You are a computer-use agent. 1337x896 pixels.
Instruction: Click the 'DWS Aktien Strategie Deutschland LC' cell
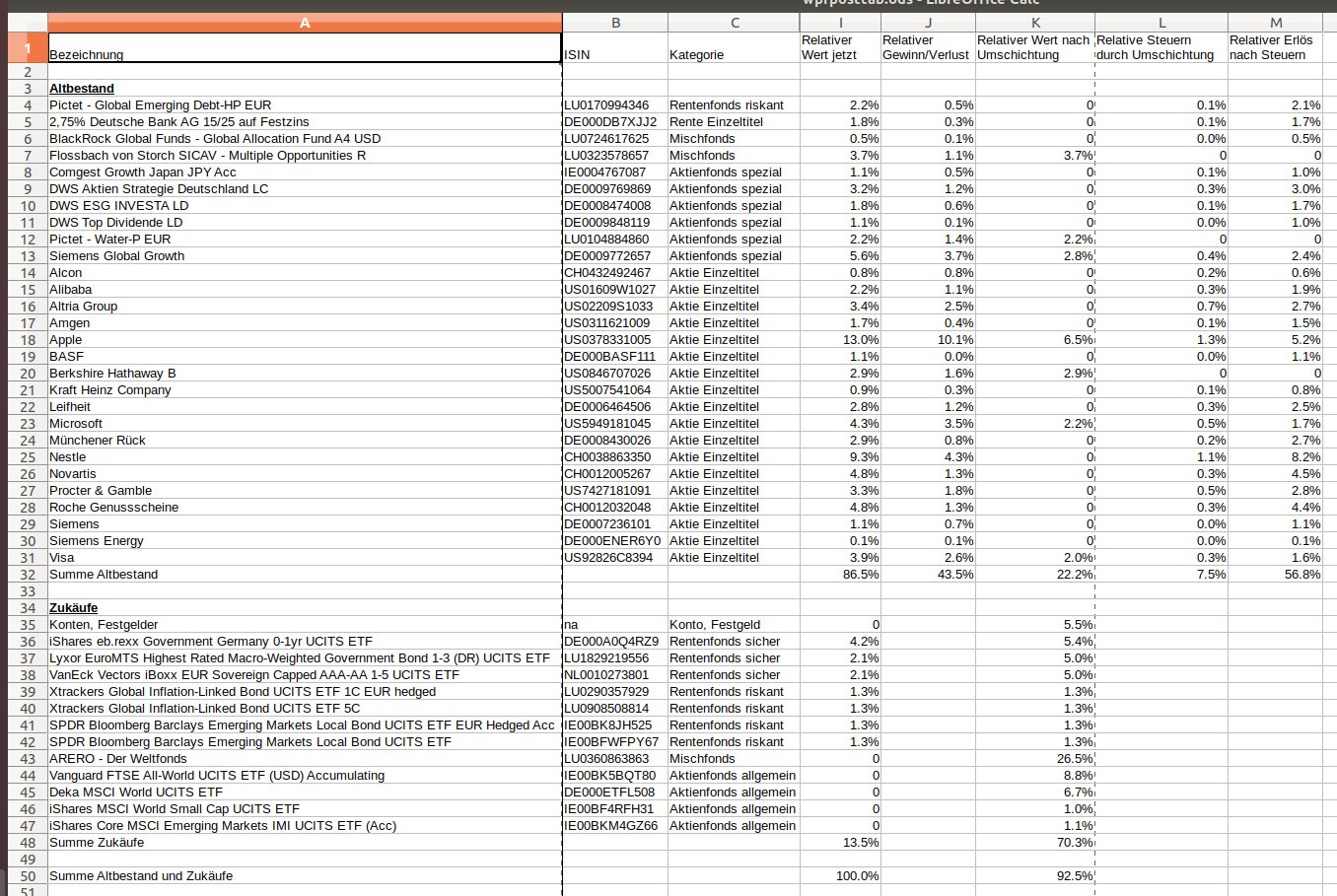[305, 189]
